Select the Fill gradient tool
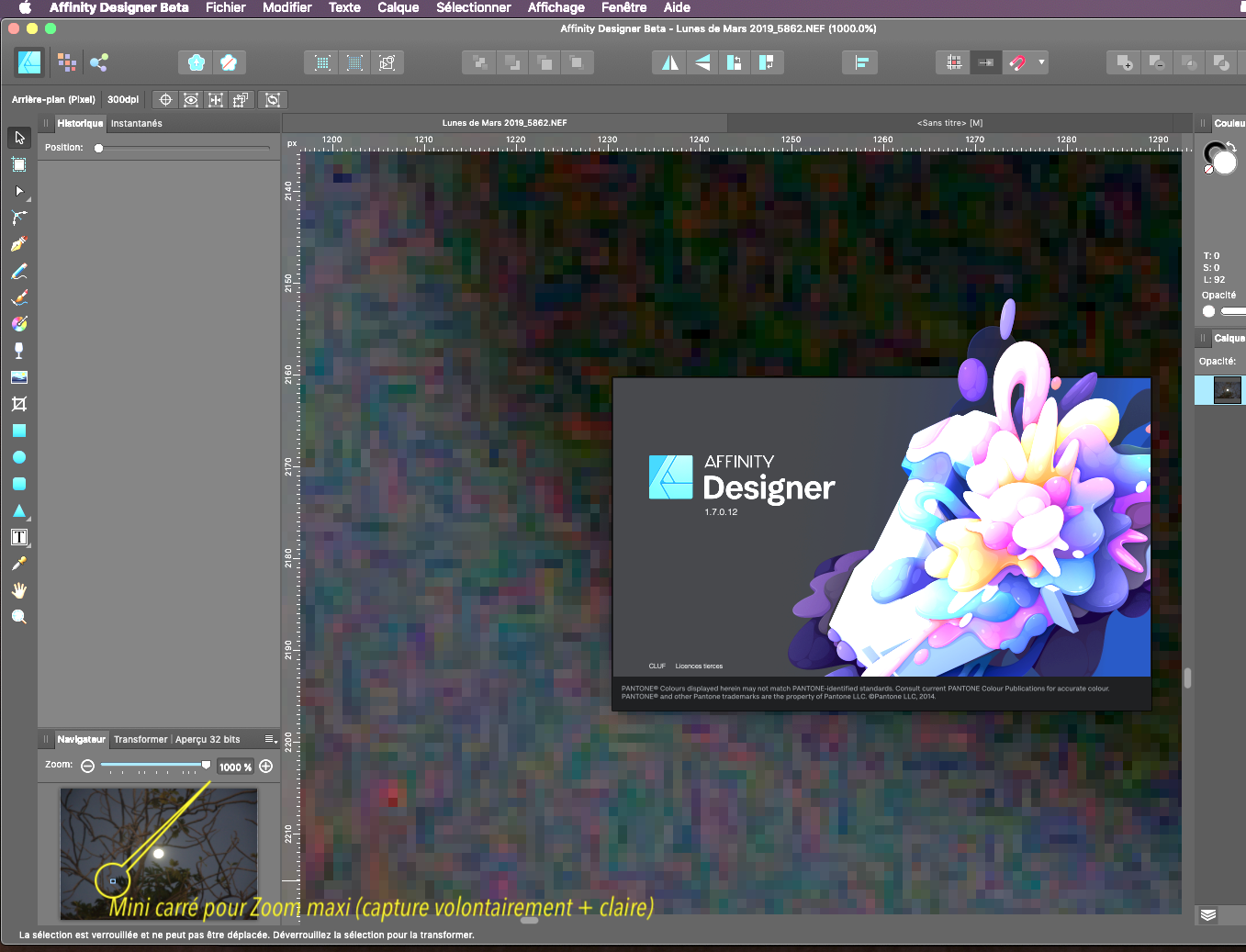 (x=19, y=324)
